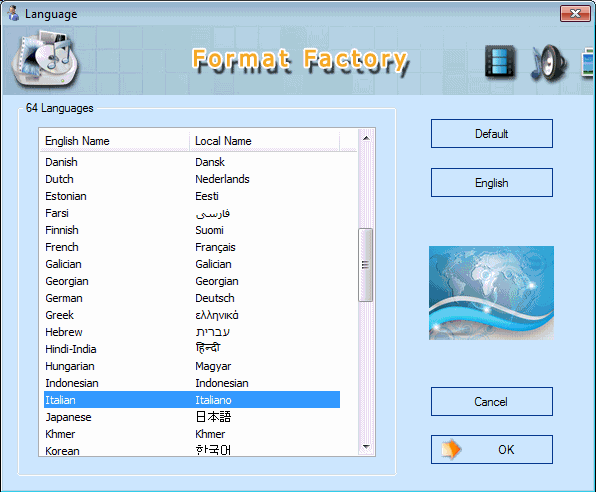The height and width of the screenshot is (492, 596).
Task: Click the orange arrow icon on the OK button
Action: (x=451, y=449)
